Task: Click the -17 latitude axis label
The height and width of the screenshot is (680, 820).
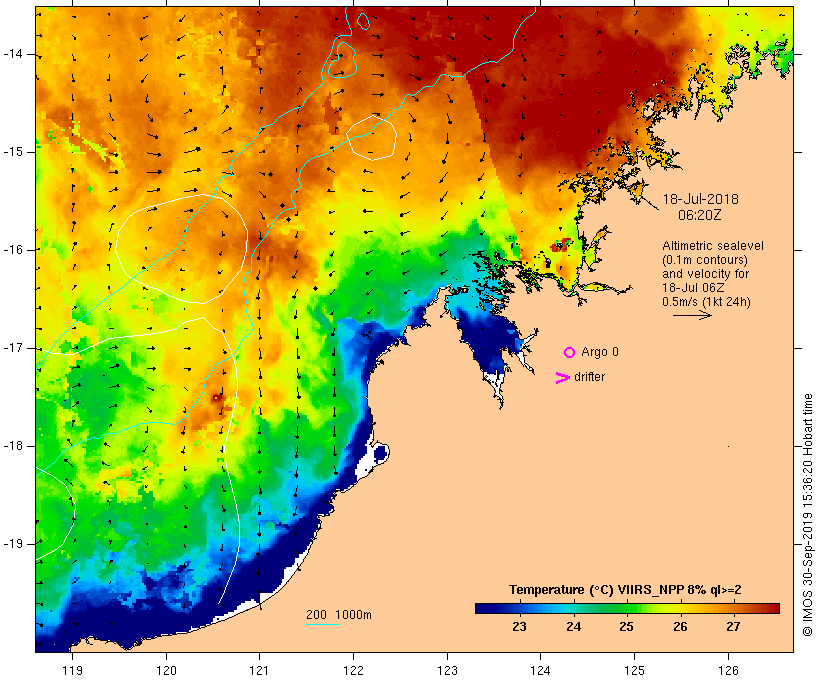Action: click(x=13, y=348)
